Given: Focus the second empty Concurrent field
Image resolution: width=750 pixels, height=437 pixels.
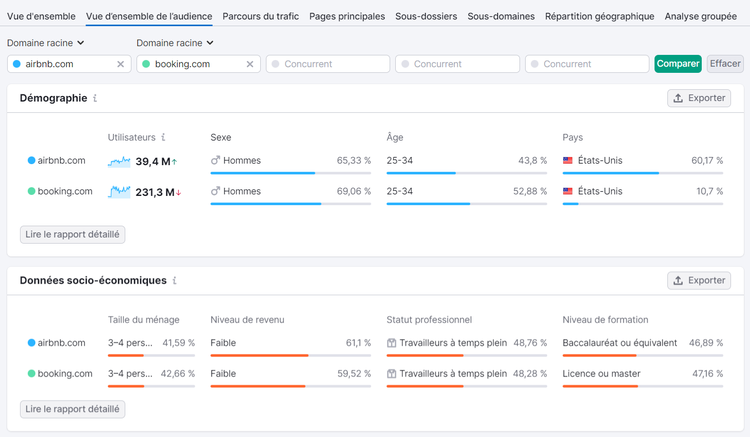Looking at the screenshot, I should click(x=457, y=64).
